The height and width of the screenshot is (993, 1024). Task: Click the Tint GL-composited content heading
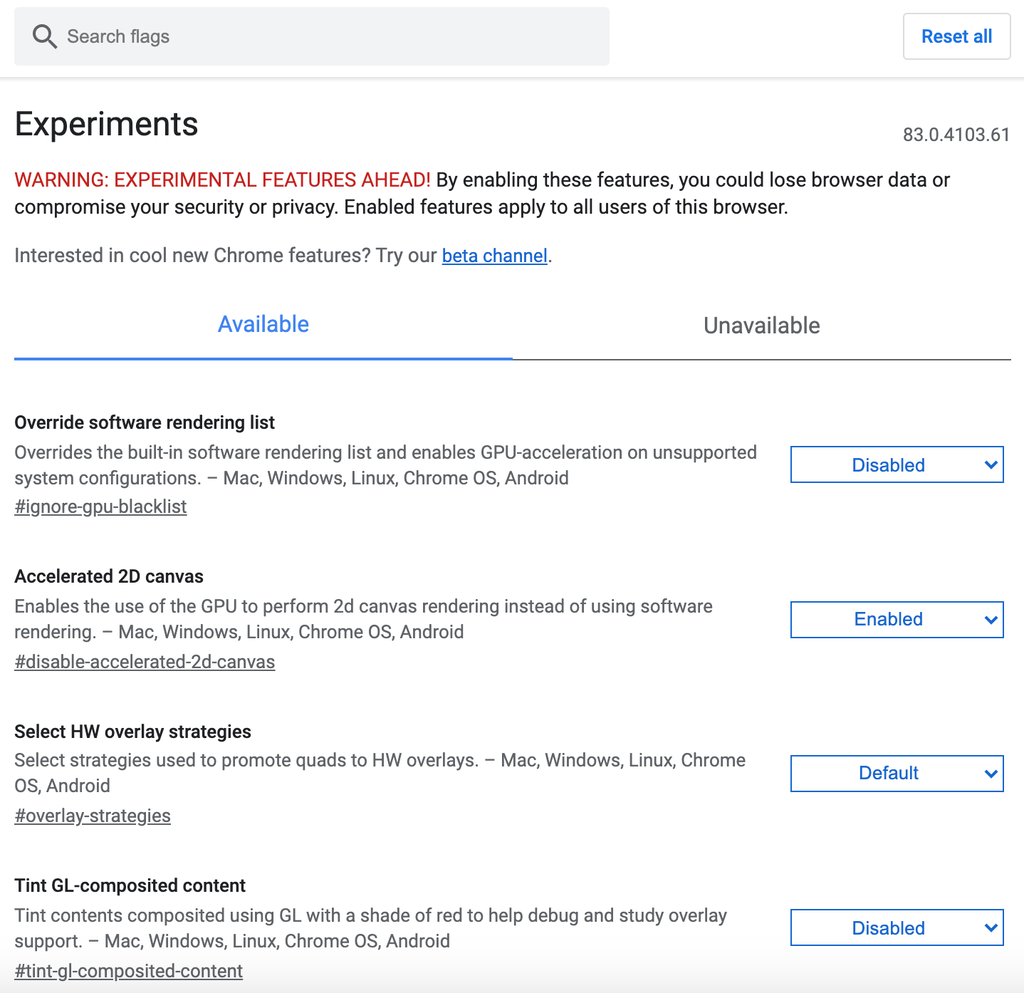click(130, 886)
